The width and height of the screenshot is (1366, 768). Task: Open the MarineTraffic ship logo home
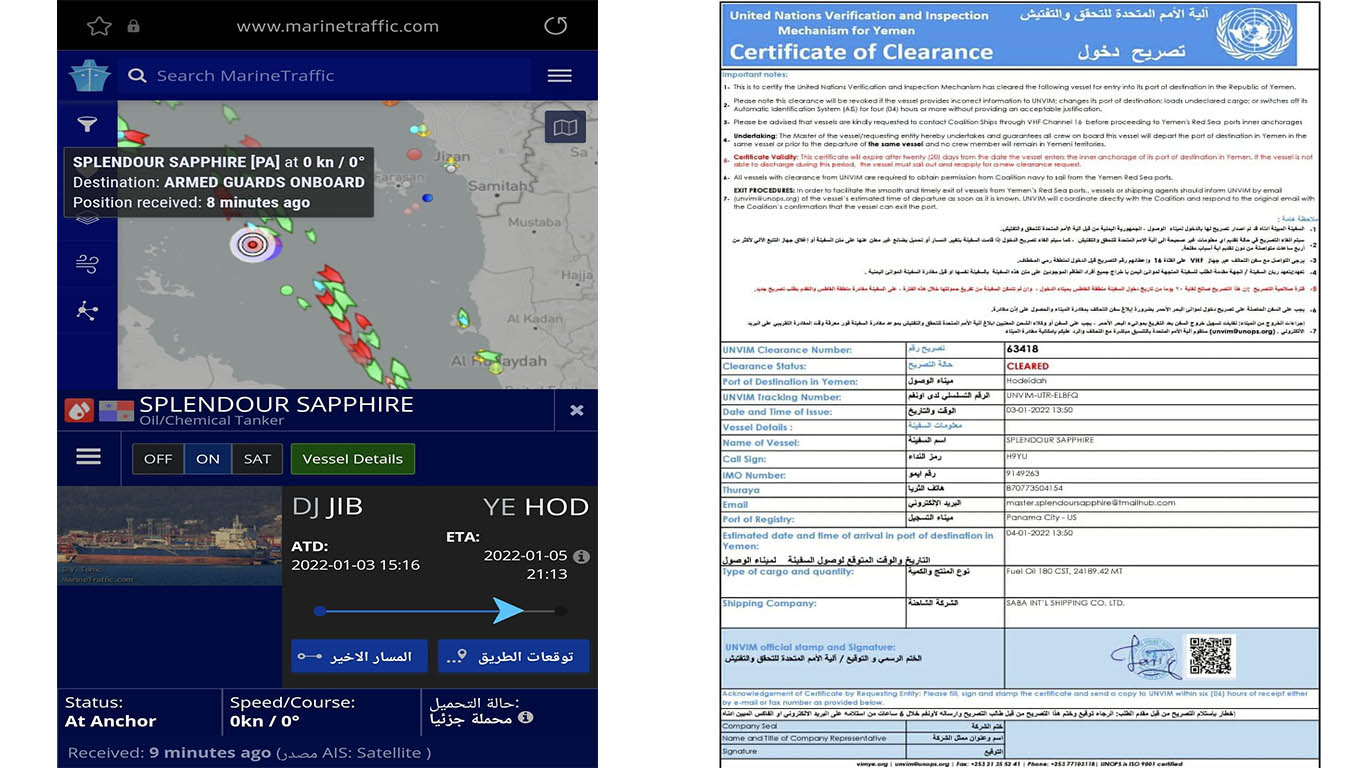point(88,76)
